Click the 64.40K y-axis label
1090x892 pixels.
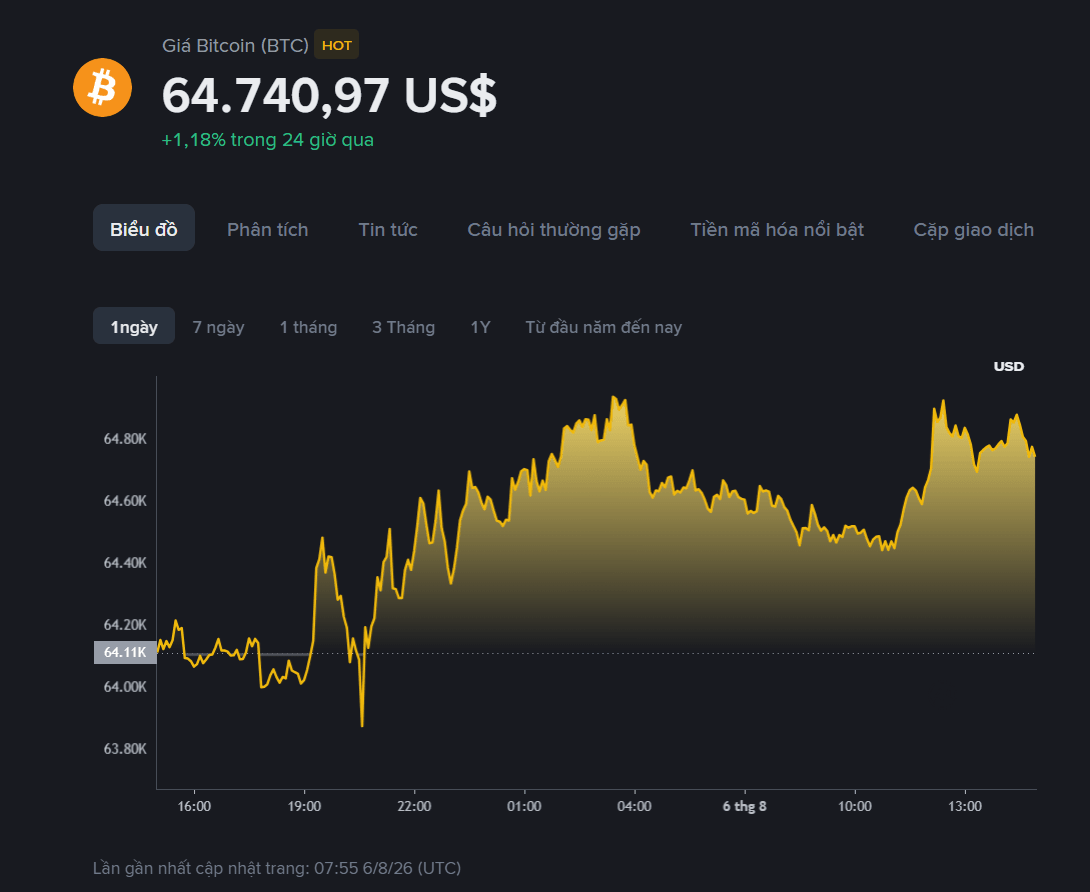pos(125,562)
